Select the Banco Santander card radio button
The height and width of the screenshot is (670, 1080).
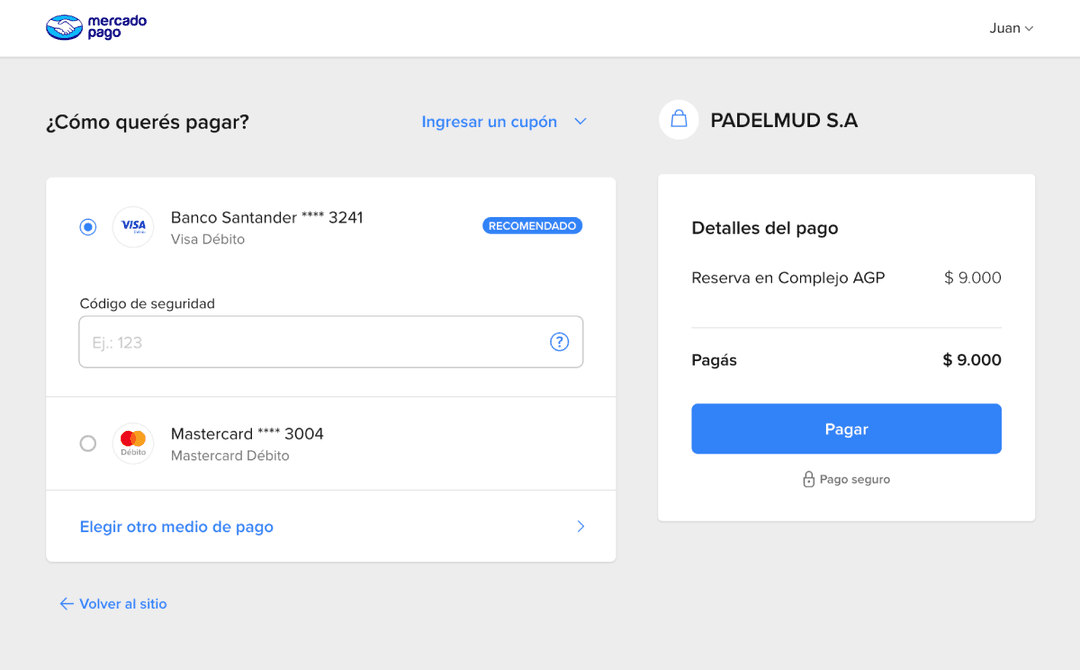(87, 227)
